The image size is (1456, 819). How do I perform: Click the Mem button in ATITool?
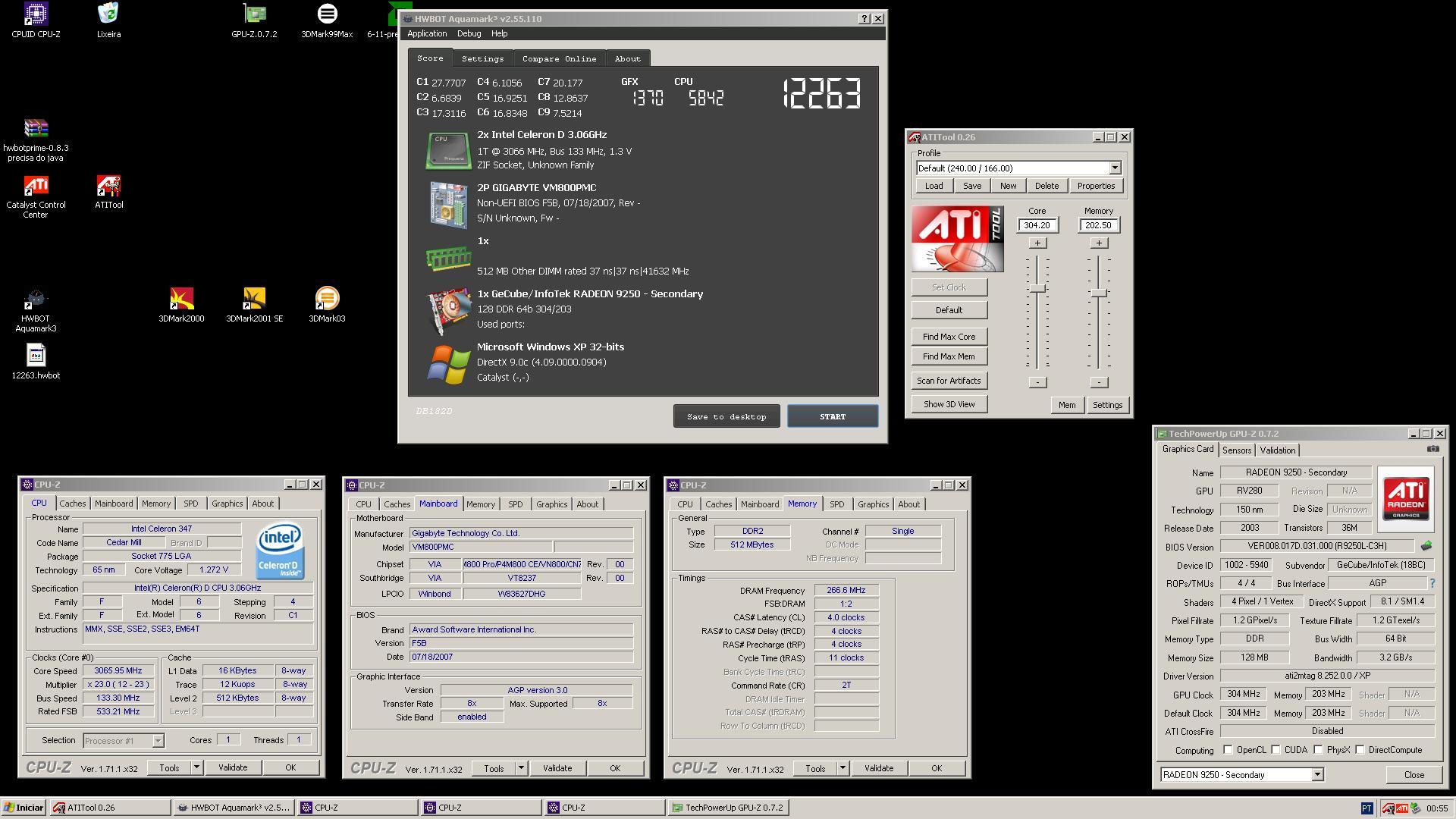coord(1067,405)
